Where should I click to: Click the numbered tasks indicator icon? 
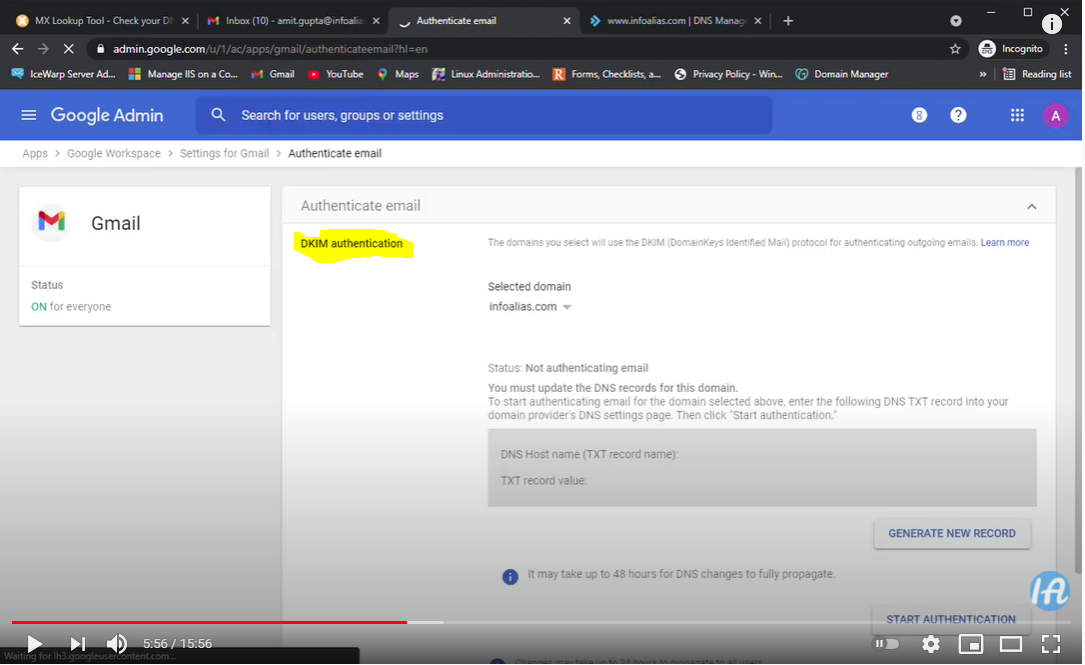tap(919, 115)
